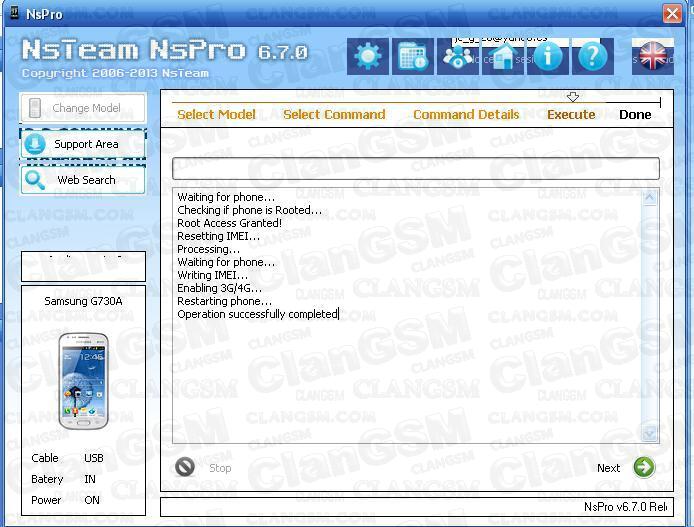Click the "Processing…" log line
This screenshot has width=694, height=527.
(208, 249)
